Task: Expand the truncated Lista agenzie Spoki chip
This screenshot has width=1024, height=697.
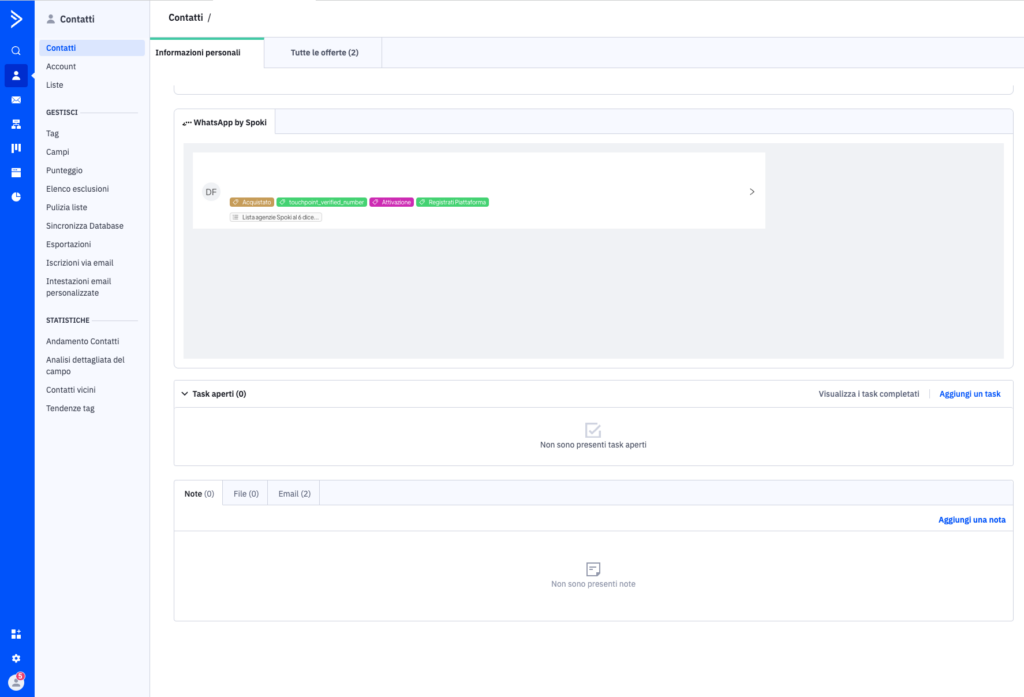Action: [276, 217]
